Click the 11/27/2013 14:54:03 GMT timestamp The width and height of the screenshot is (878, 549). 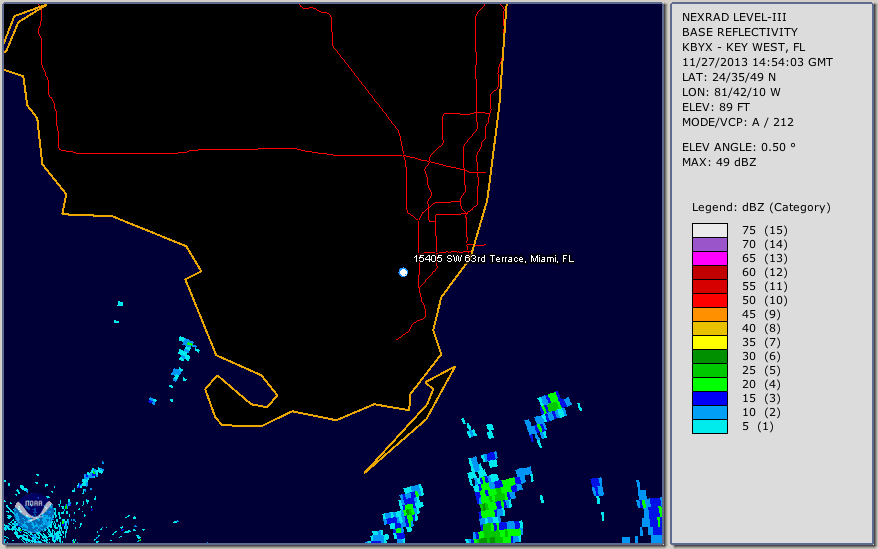pos(757,62)
